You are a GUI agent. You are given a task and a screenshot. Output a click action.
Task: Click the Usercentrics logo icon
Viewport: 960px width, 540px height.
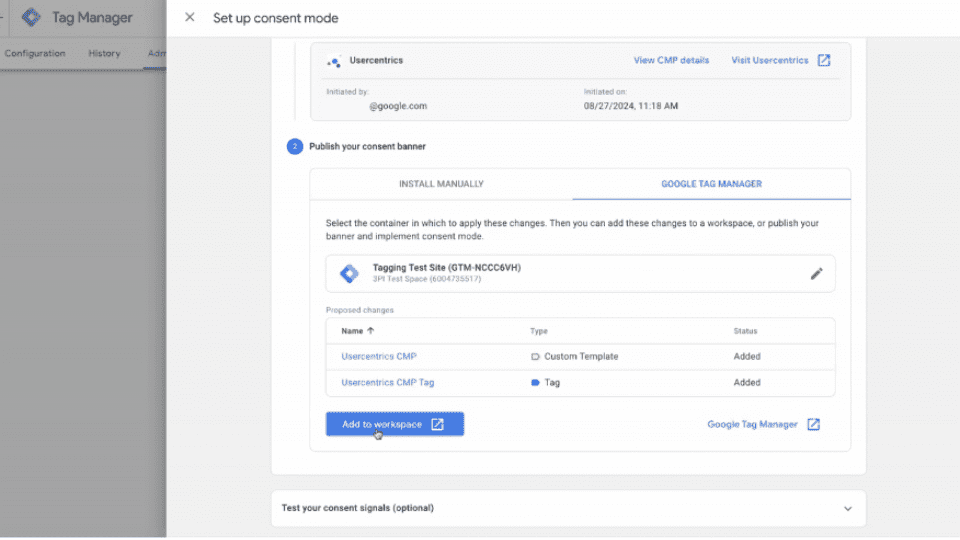(x=334, y=61)
